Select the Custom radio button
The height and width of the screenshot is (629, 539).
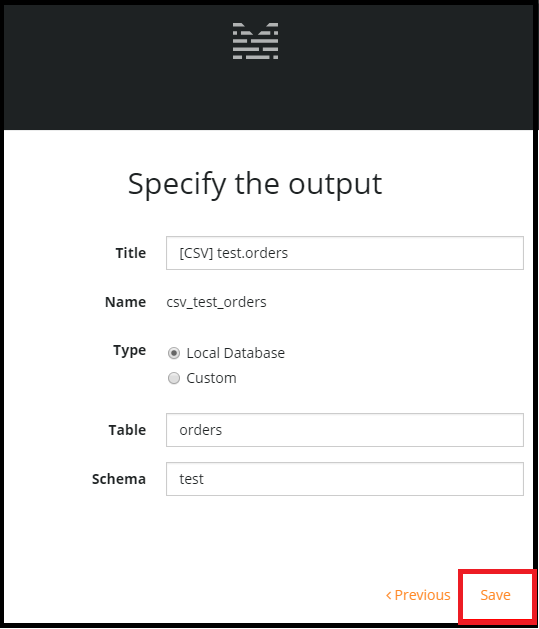(x=174, y=378)
